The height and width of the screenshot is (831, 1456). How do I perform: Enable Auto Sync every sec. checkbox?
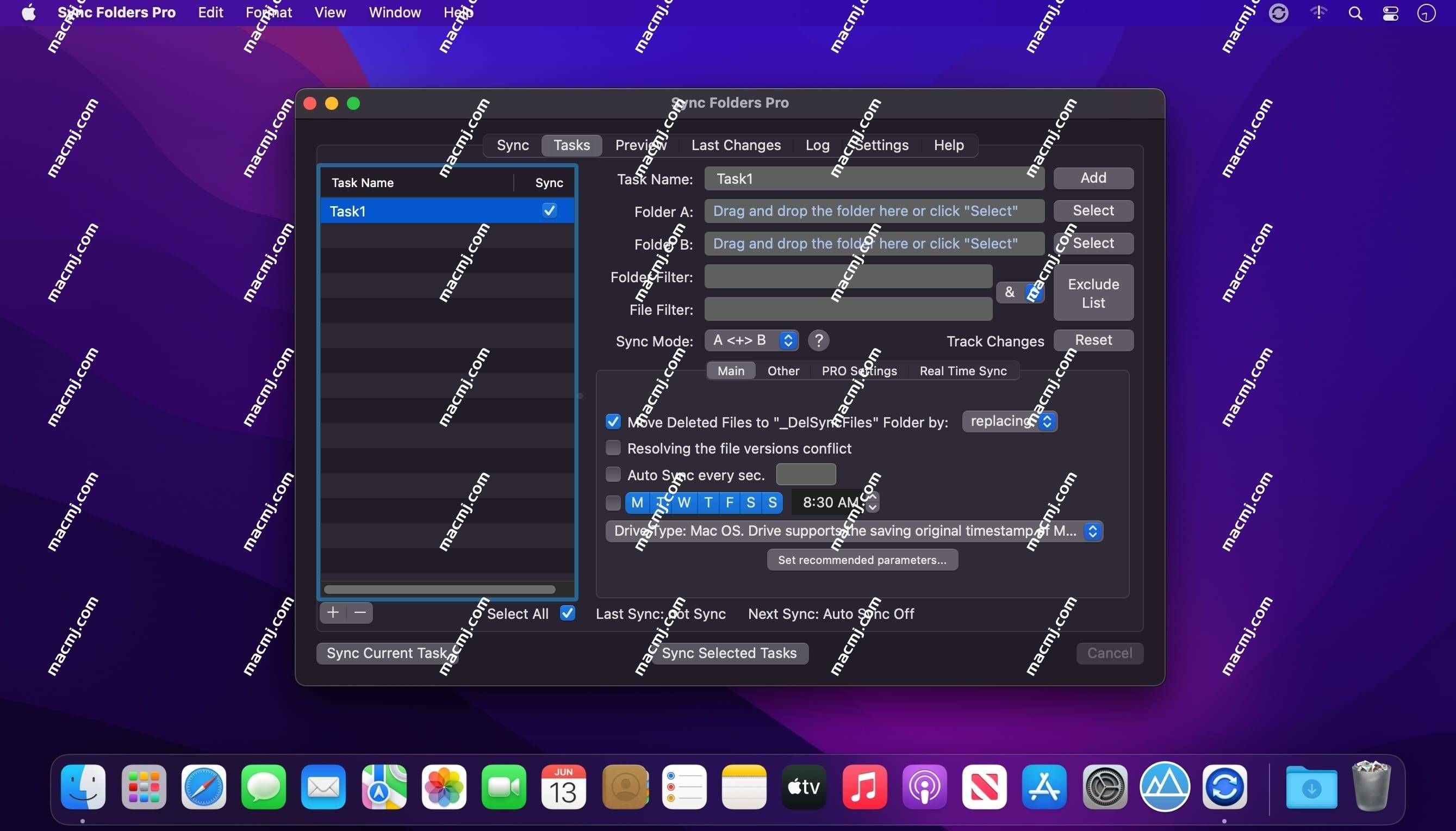tap(613, 474)
